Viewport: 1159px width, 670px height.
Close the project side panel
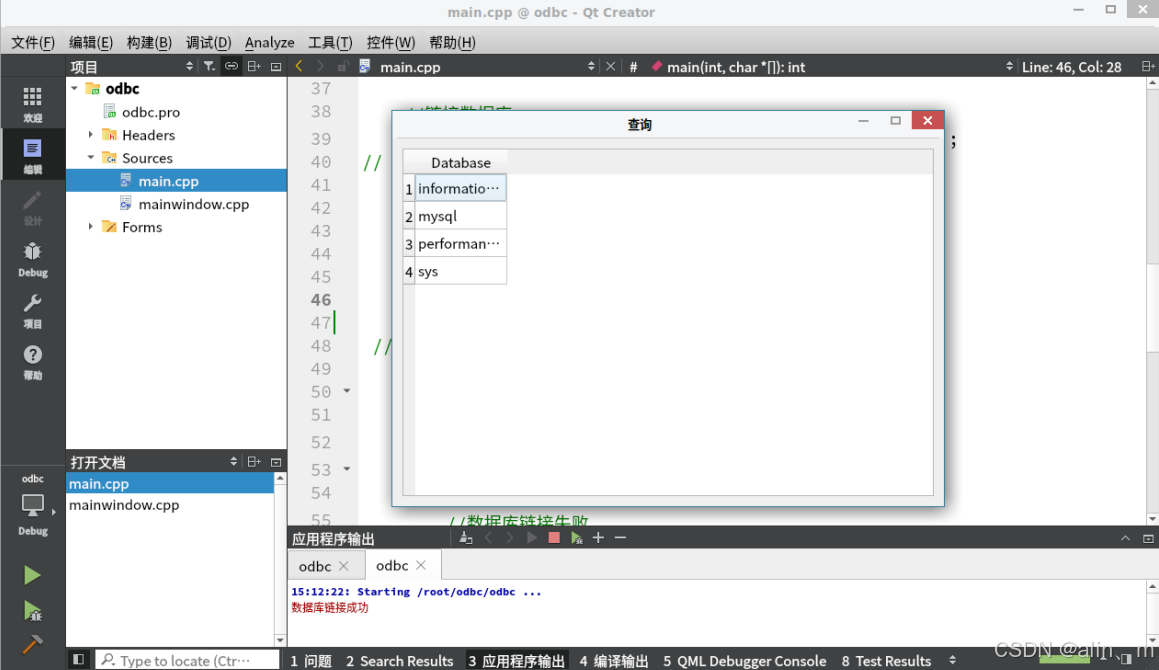tap(276, 67)
